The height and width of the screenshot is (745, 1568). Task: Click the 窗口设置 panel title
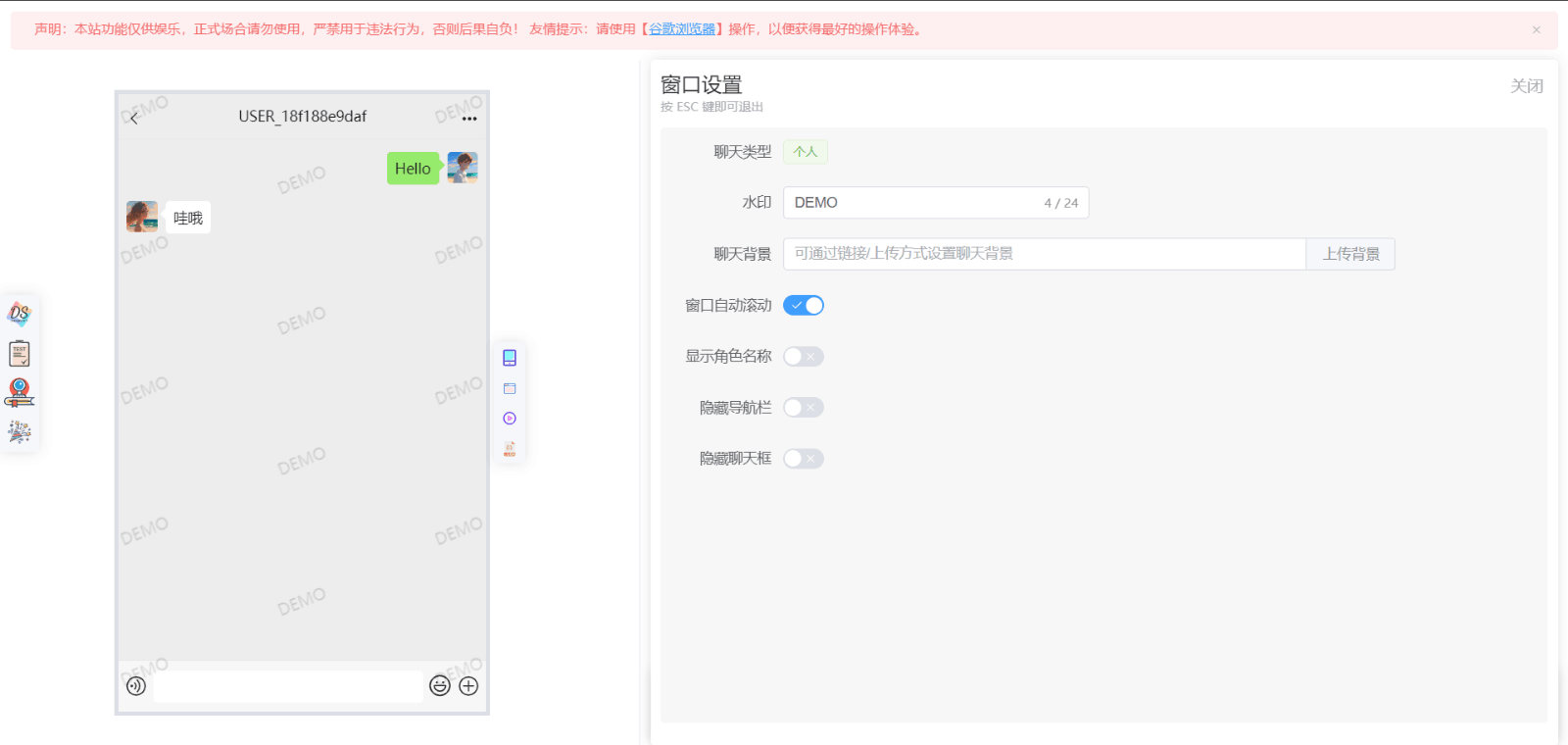click(702, 85)
